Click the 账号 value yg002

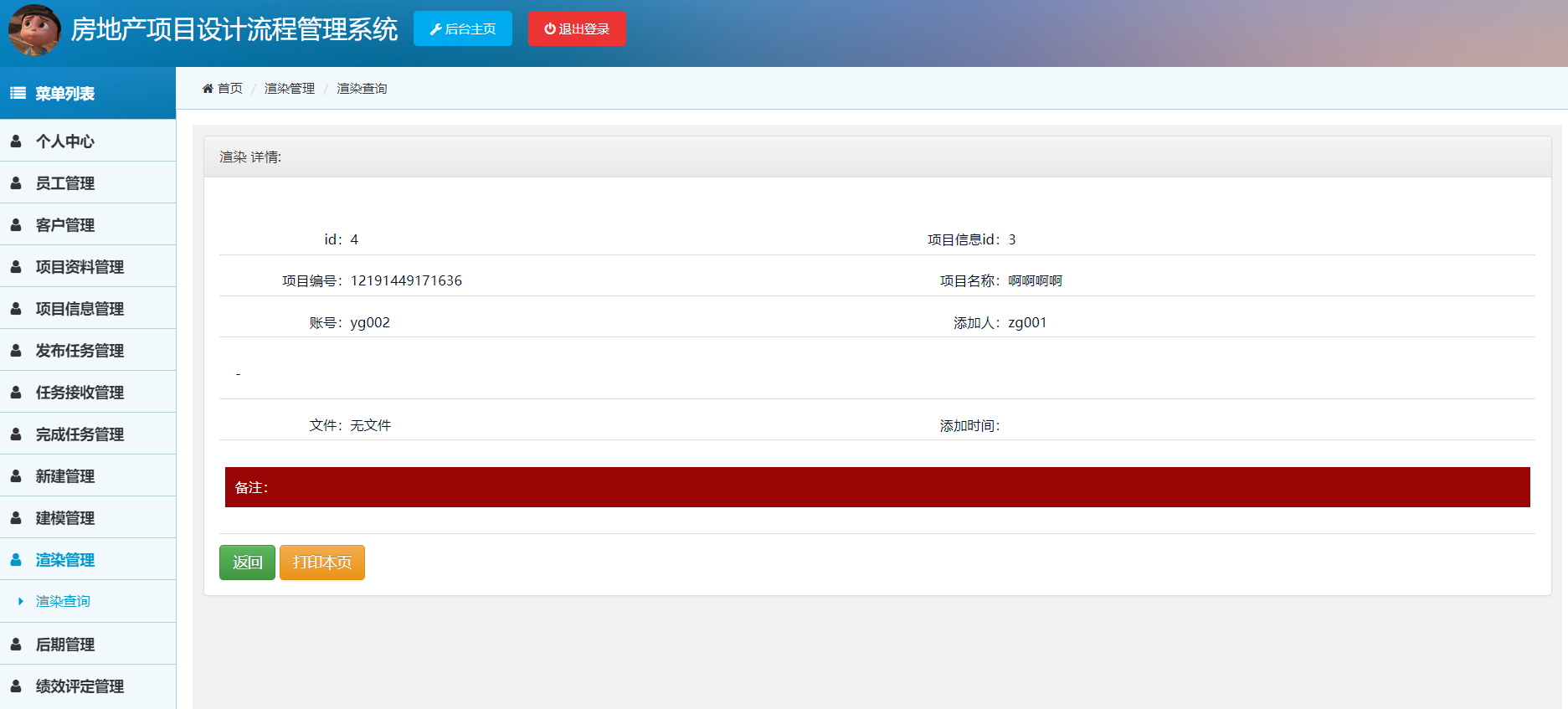pyautogui.click(x=370, y=322)
